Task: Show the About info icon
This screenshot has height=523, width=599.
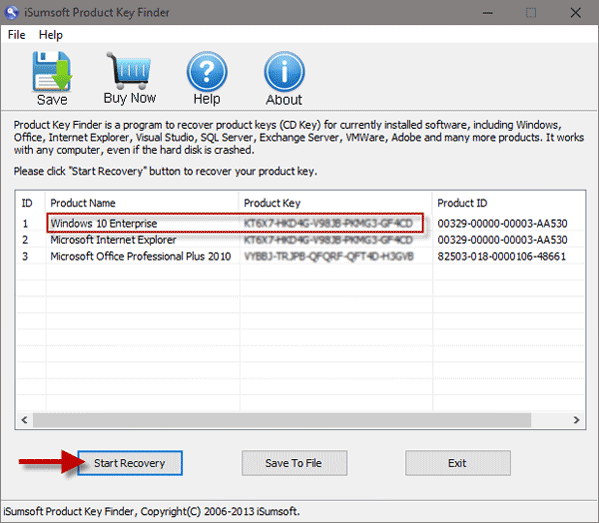Action: 284,71
